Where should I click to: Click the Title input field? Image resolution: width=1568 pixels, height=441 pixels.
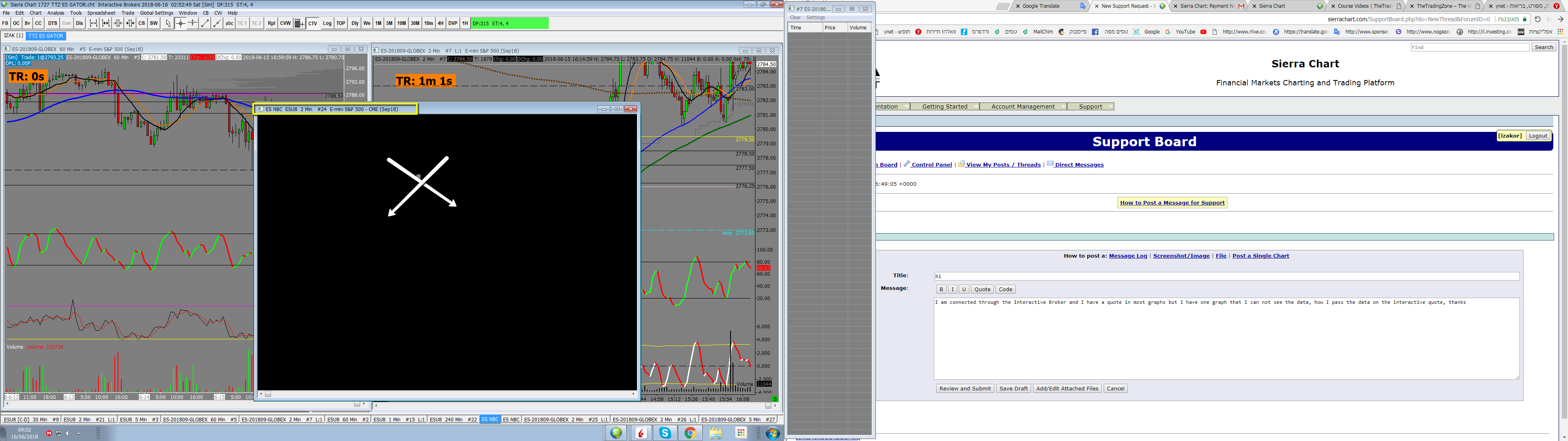pyautogui.click(x=1226, y=276)
